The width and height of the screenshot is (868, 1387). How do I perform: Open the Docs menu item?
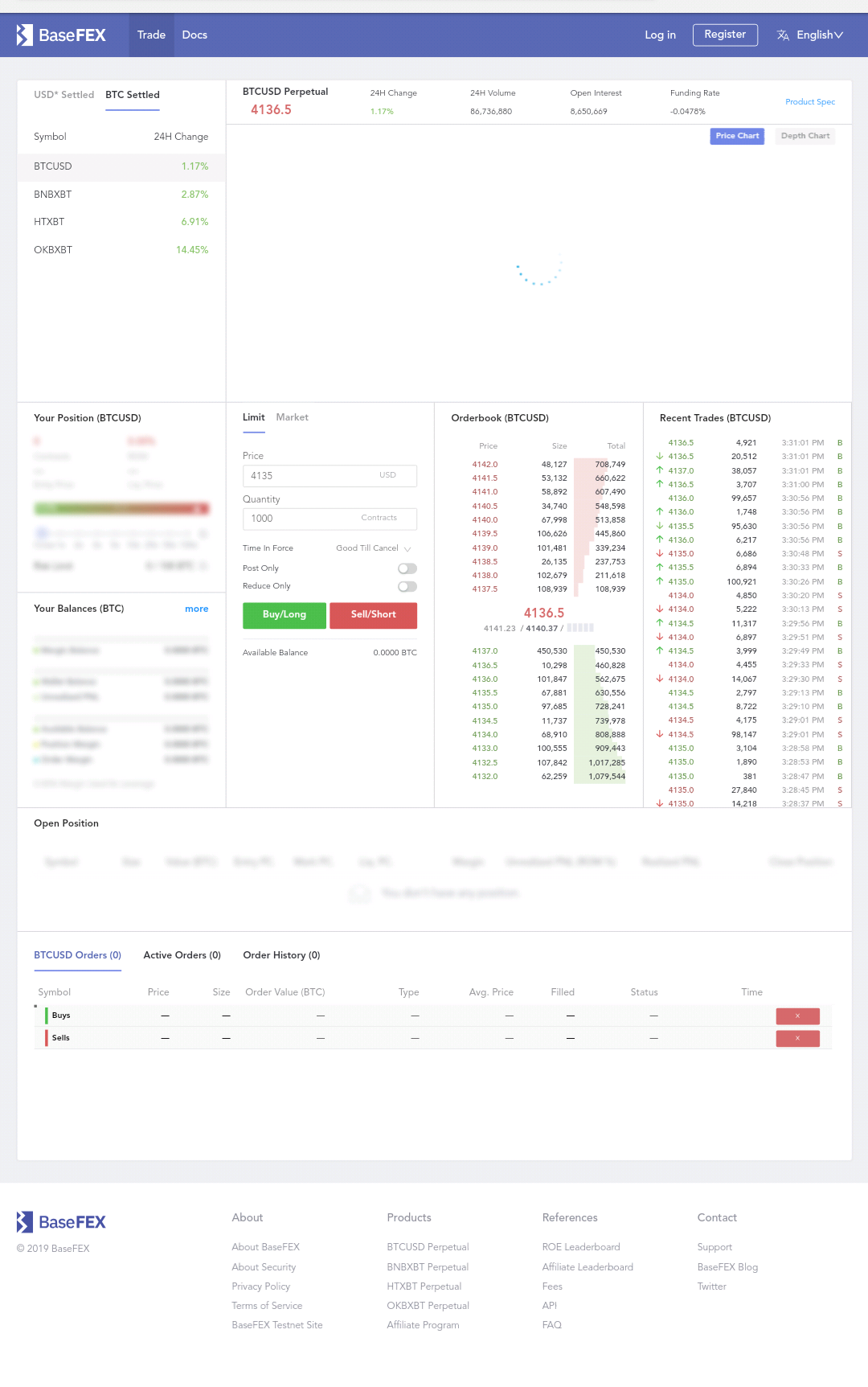194,35
